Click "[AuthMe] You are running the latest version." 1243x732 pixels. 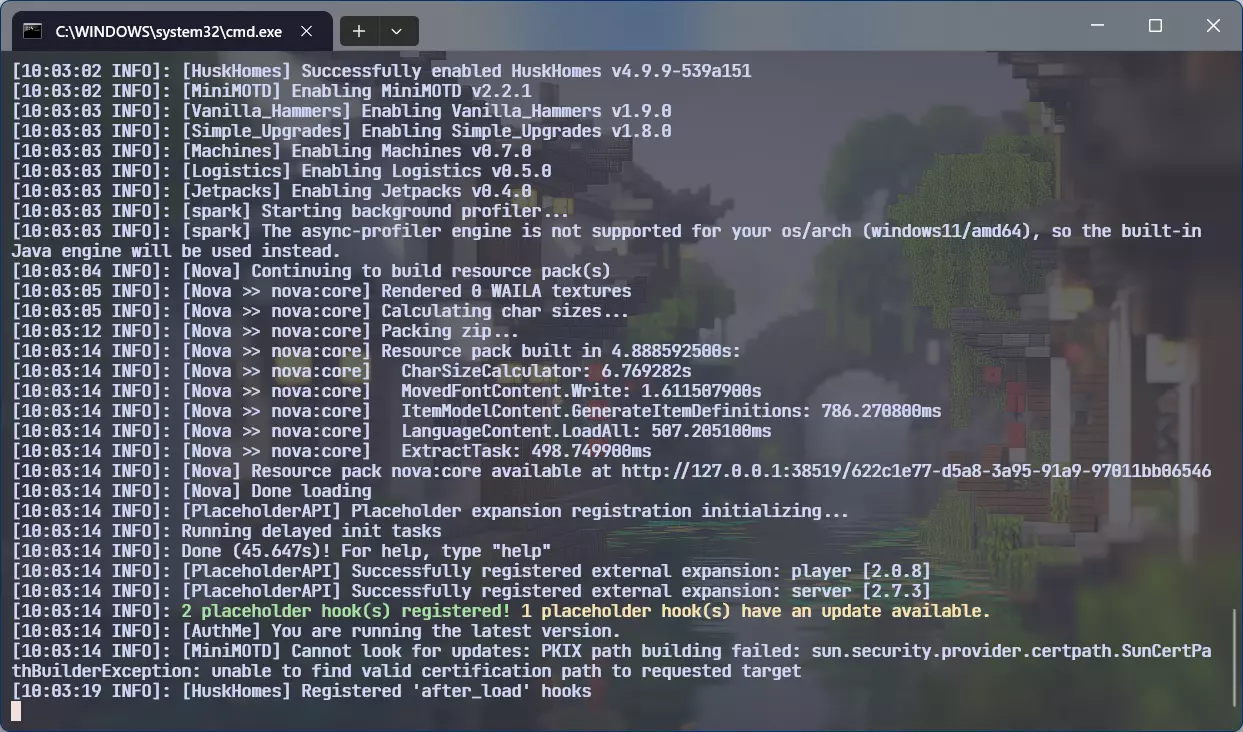click(401, 631)
